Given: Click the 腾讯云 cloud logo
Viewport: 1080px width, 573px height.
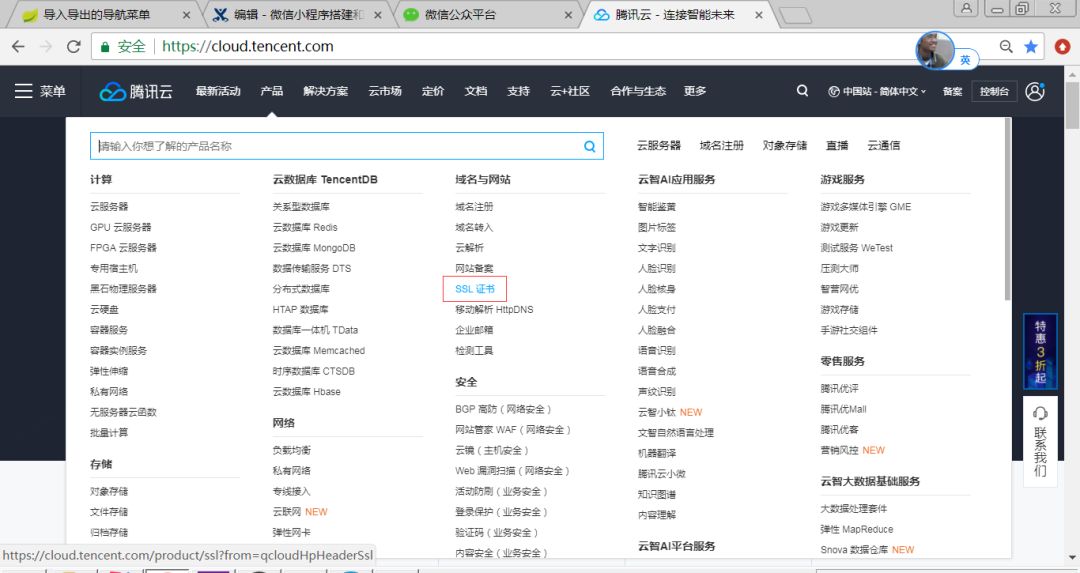Looking at the screenshot, I should (136, 91).
